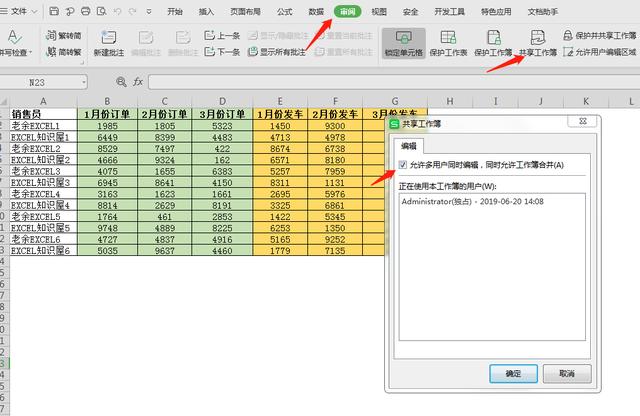Select cell with value 8674

click(280, 148)
